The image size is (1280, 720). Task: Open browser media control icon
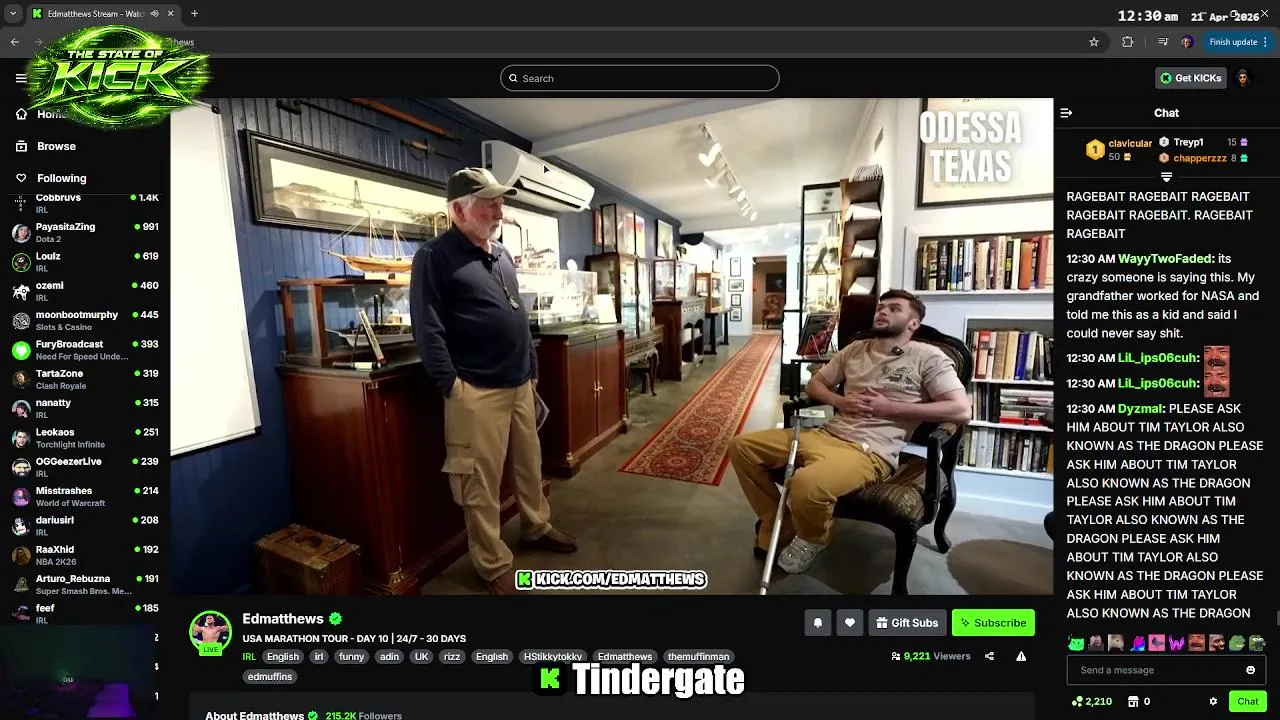tap(1162, 42)
